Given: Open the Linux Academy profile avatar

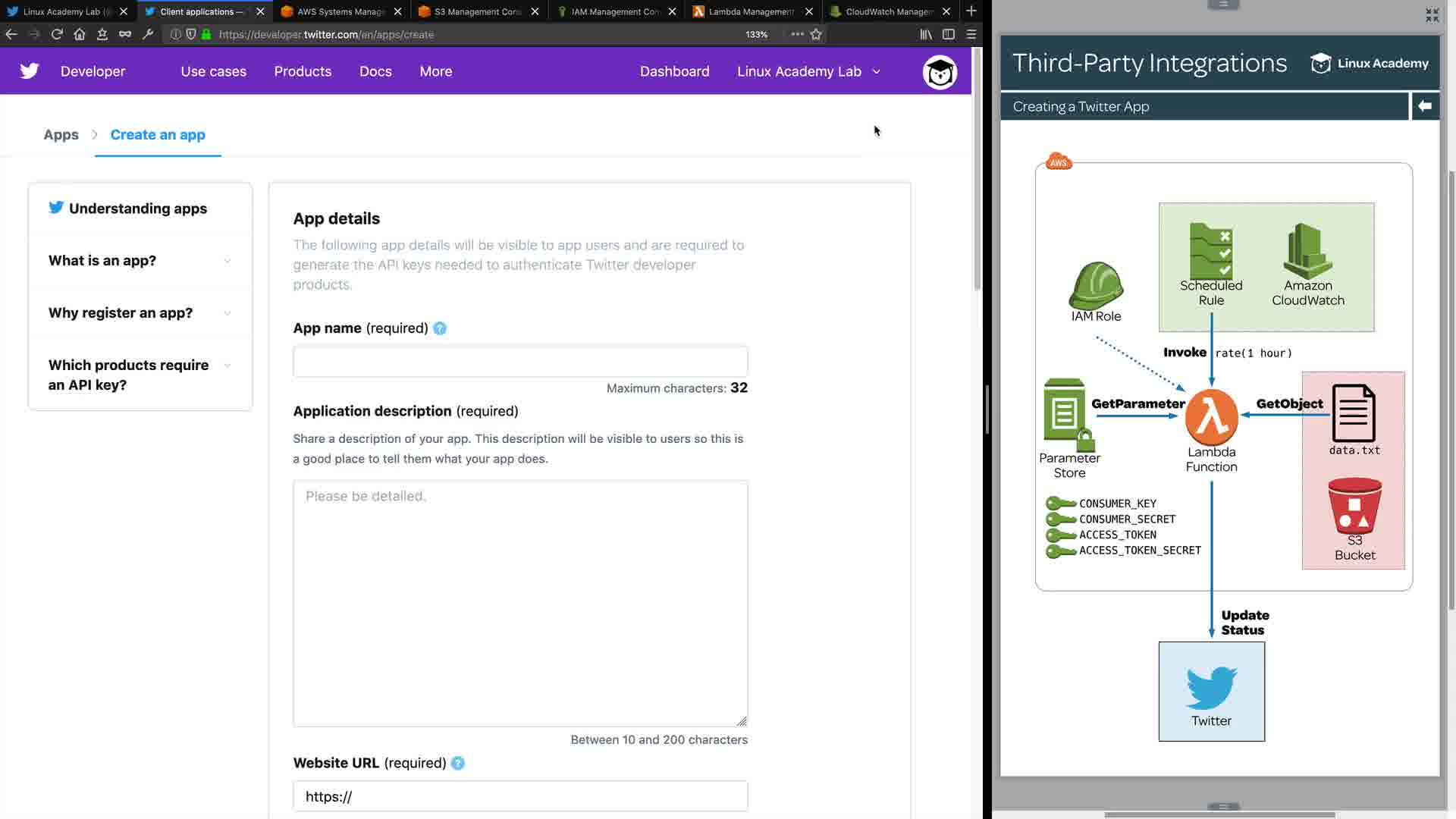Looking at the screenshot, I should pos(940,73).
